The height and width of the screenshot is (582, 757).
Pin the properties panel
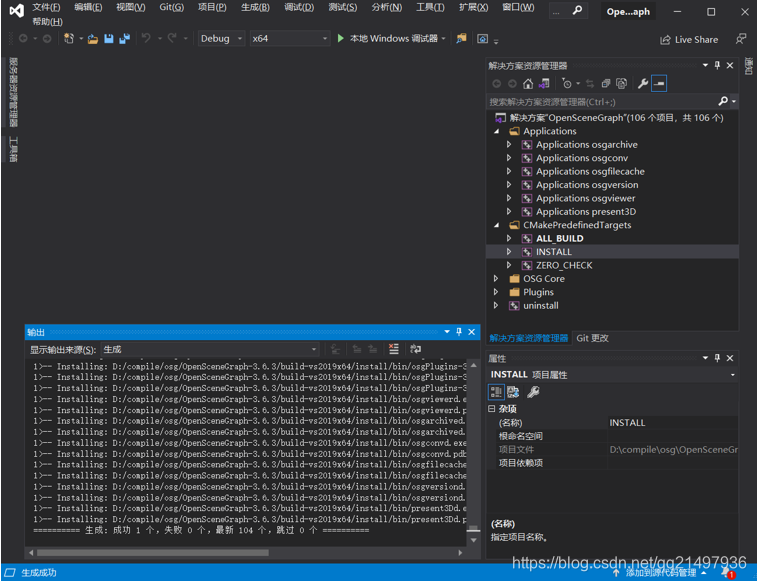pyautogui.click(x=717, y=358)
